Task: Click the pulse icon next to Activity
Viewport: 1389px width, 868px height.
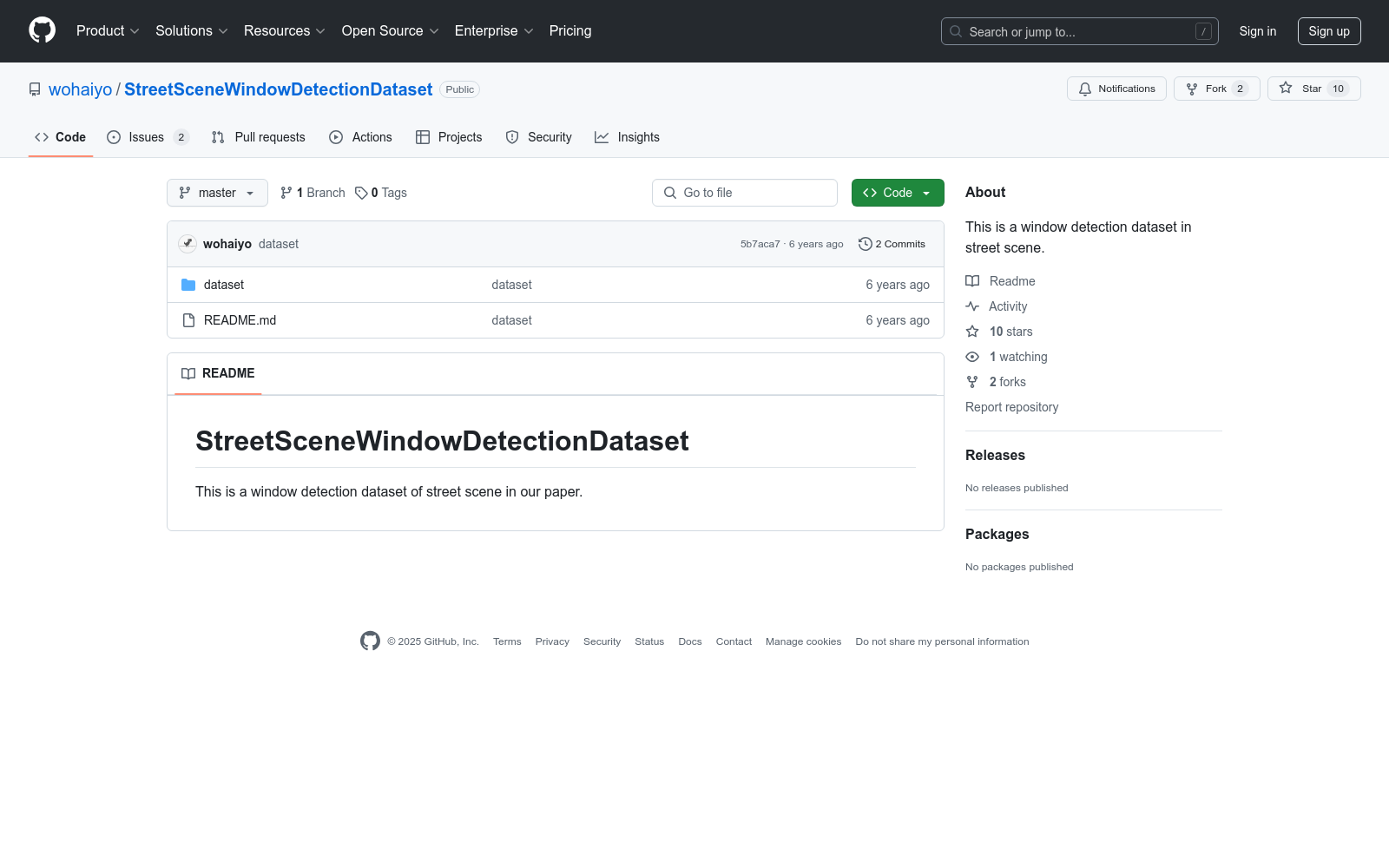Action: [972, 306]
